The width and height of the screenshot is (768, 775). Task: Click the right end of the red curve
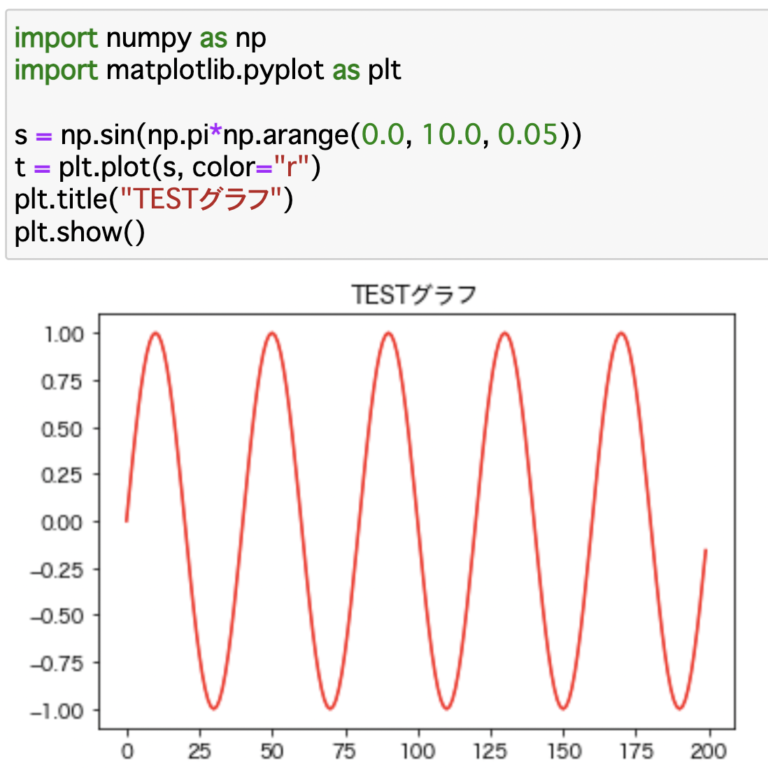point(705,551)
